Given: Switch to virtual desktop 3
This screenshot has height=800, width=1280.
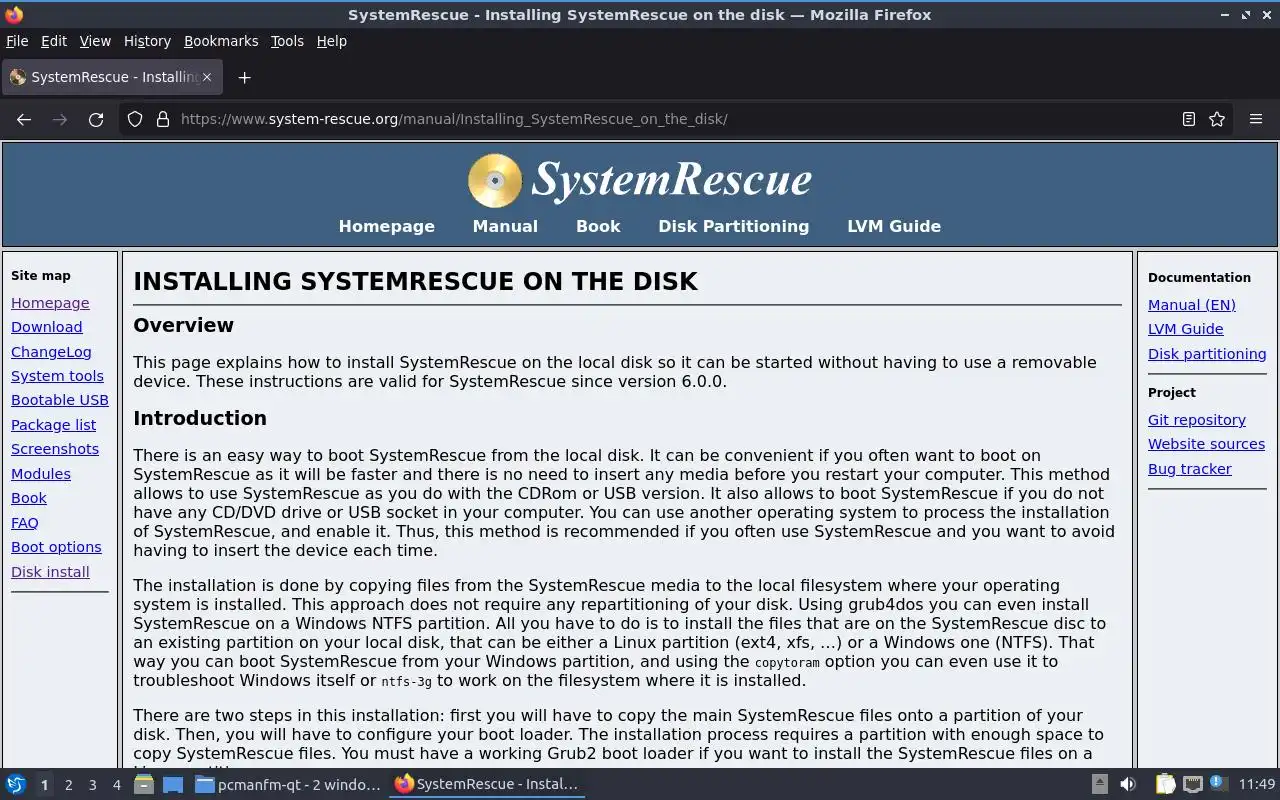Looking at the screenshot, I should [92, 785].
